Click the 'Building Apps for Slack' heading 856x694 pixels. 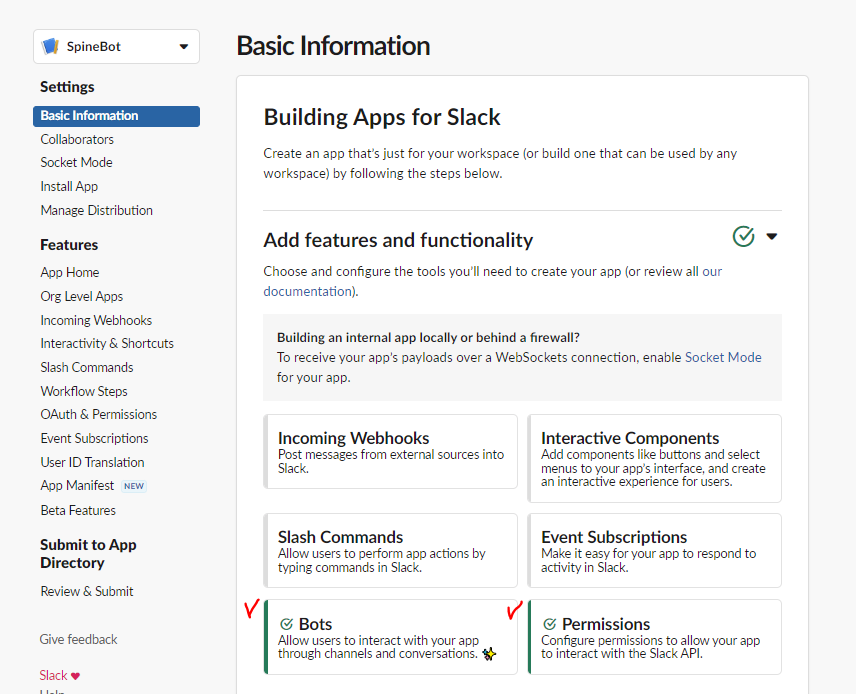(382, 117)
